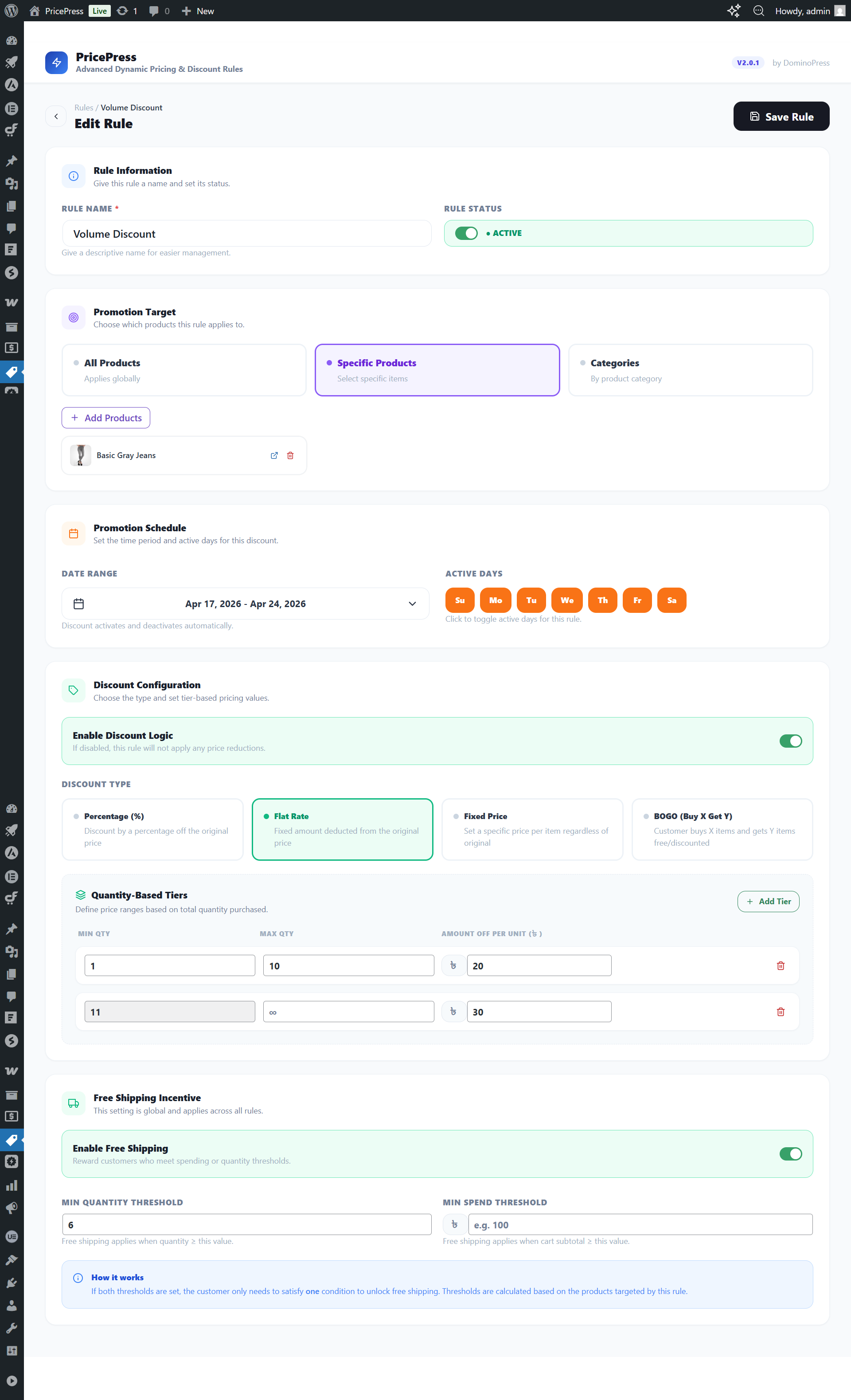The height and width of the screenshot is (1400, 851).
Task: Disable the Enable Discount Logic switch
Action: [791, 741]
